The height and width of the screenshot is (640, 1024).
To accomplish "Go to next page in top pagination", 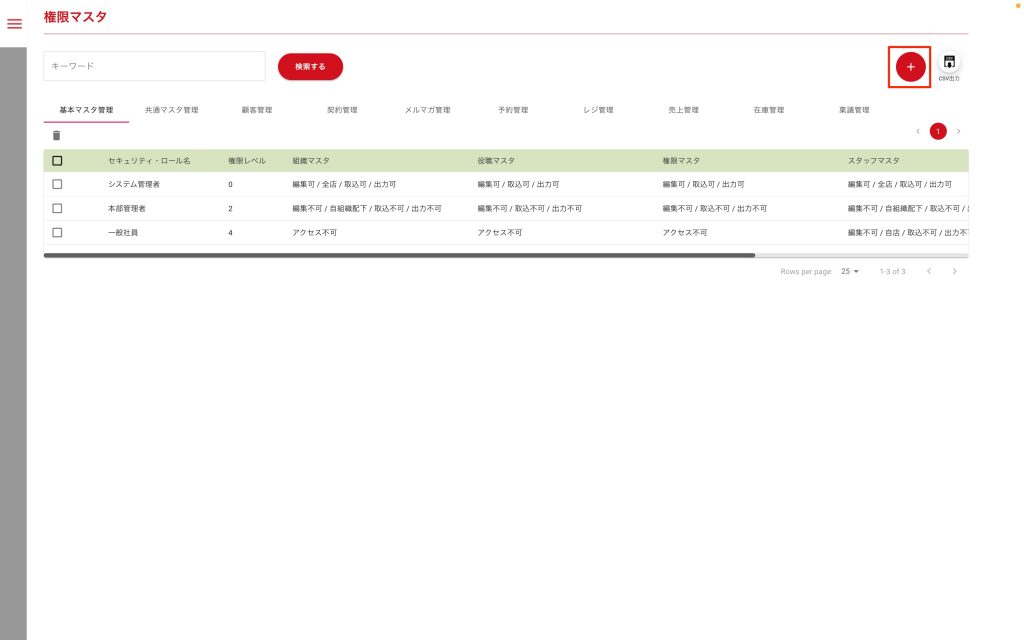I will tap(958, 131).
